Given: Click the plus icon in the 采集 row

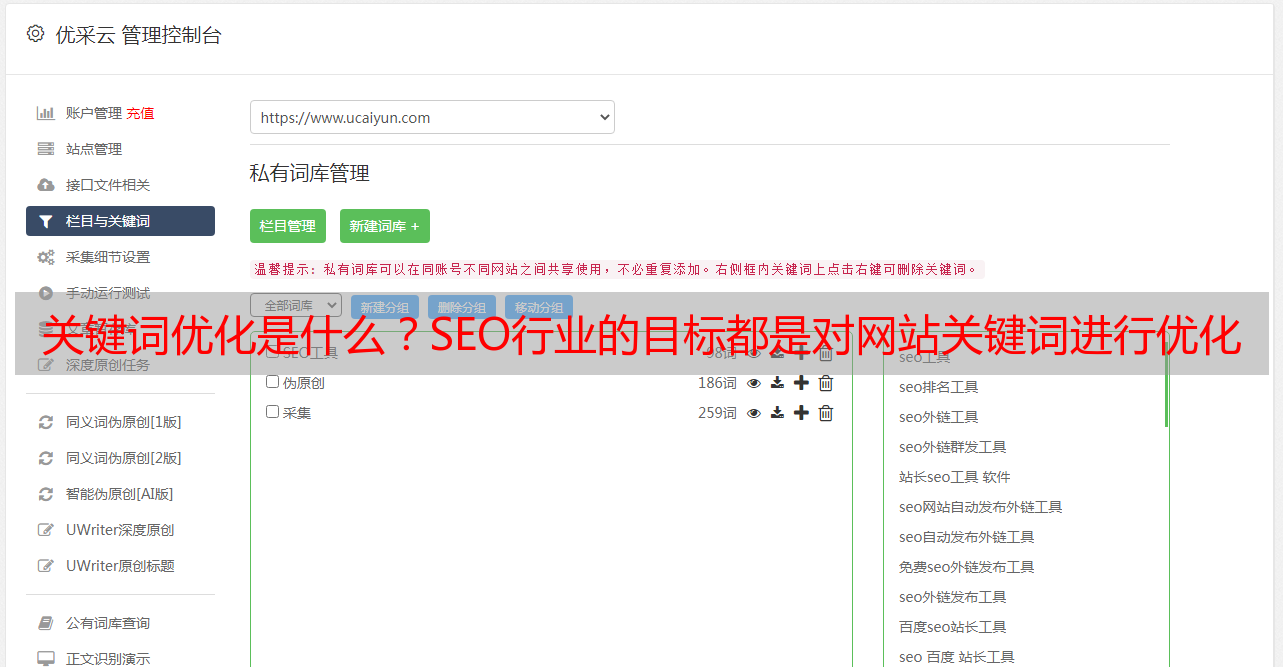Looking at the screenshot, I should pos(801,413).
